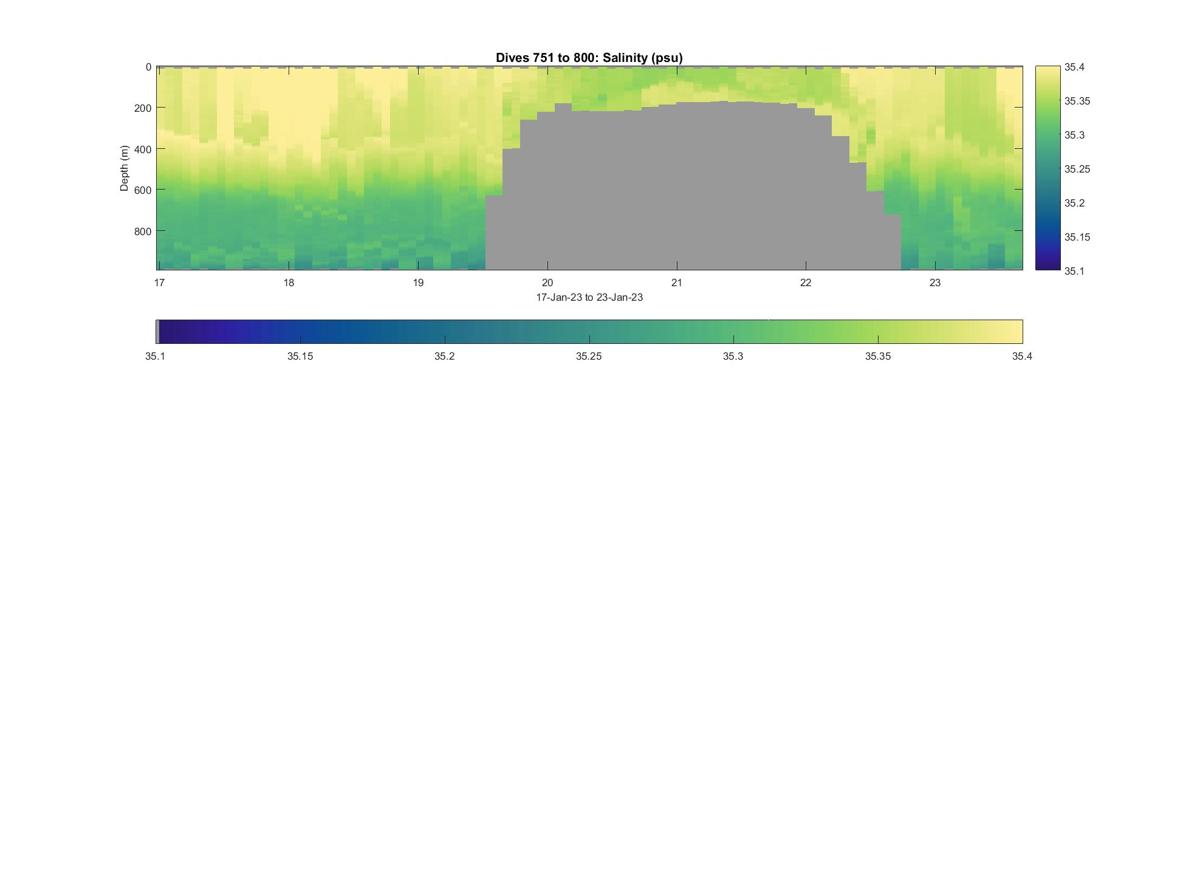Pick the horizontal salinity colorbar under the plot
This screenshot has height=885, width=1200.
pos(589,332)
